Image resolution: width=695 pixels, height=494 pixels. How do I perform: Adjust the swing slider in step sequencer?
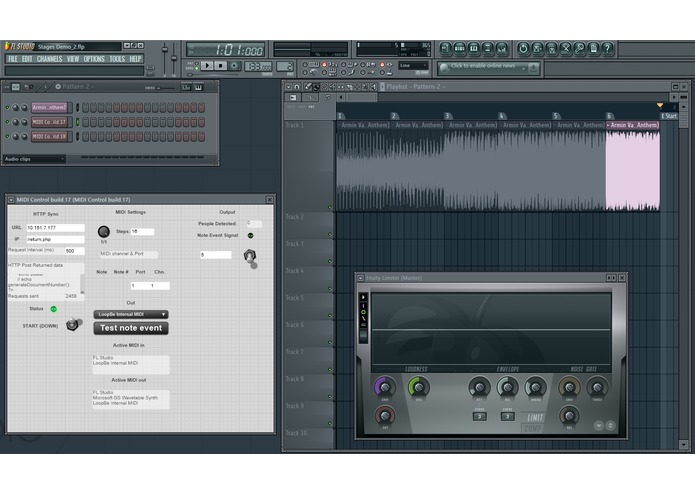click(164, 88)
